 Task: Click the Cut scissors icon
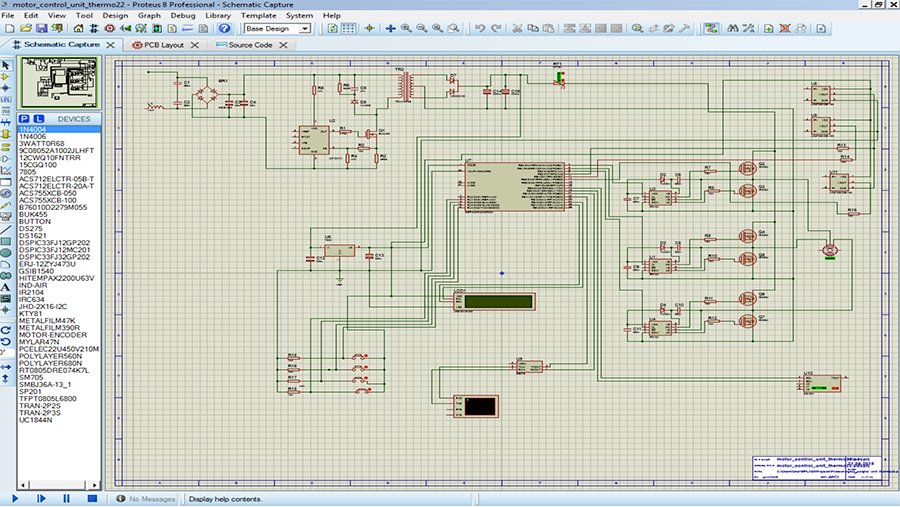click(x=518, y=29)
